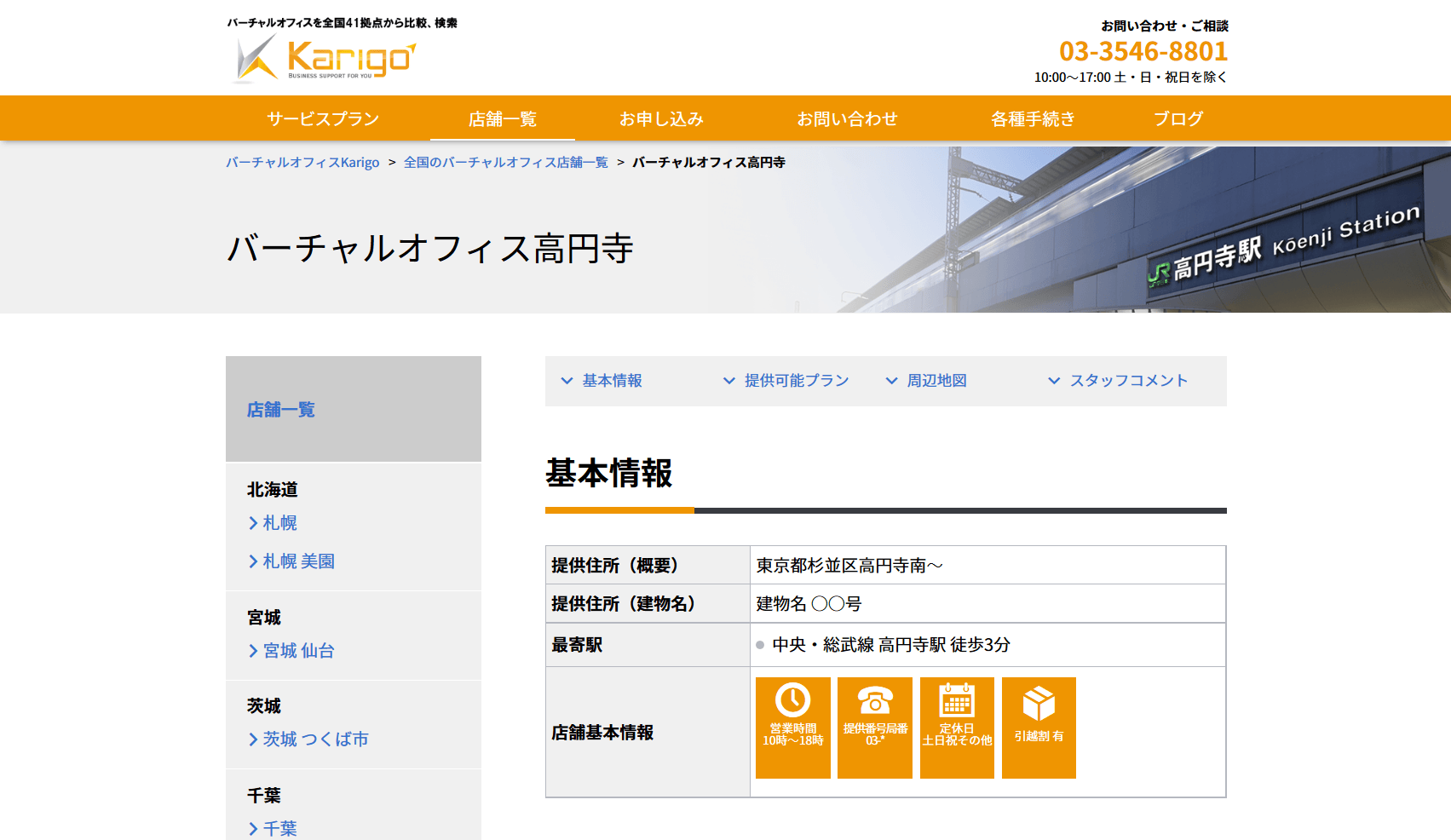This screenshot has width=1451, height=840.
Task: Jump to 周辺地図 section anchor
Action: point(936,381)
